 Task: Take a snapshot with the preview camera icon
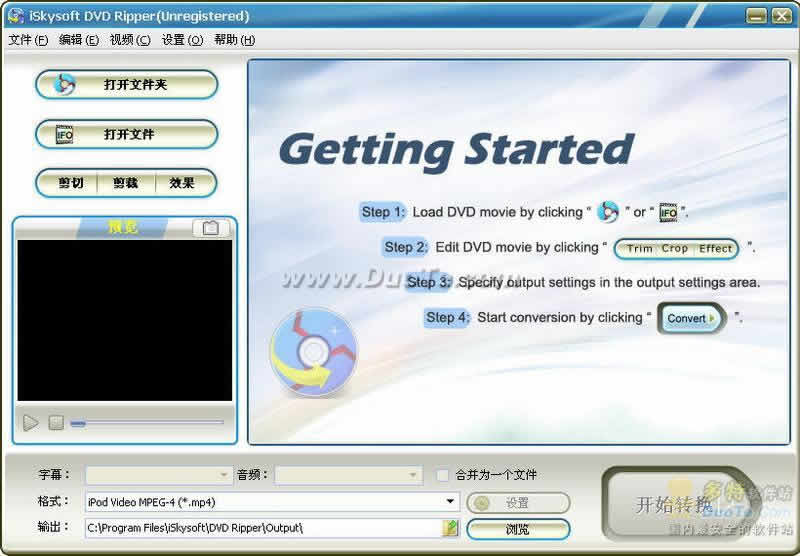pyautogui.click(x=211, y=228)
